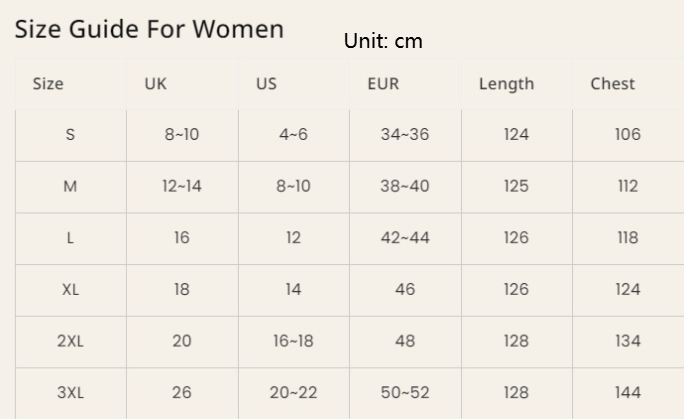Select the 3XL size row label
The width and height of the screenshot is (684, 419).
coord(70,393)
